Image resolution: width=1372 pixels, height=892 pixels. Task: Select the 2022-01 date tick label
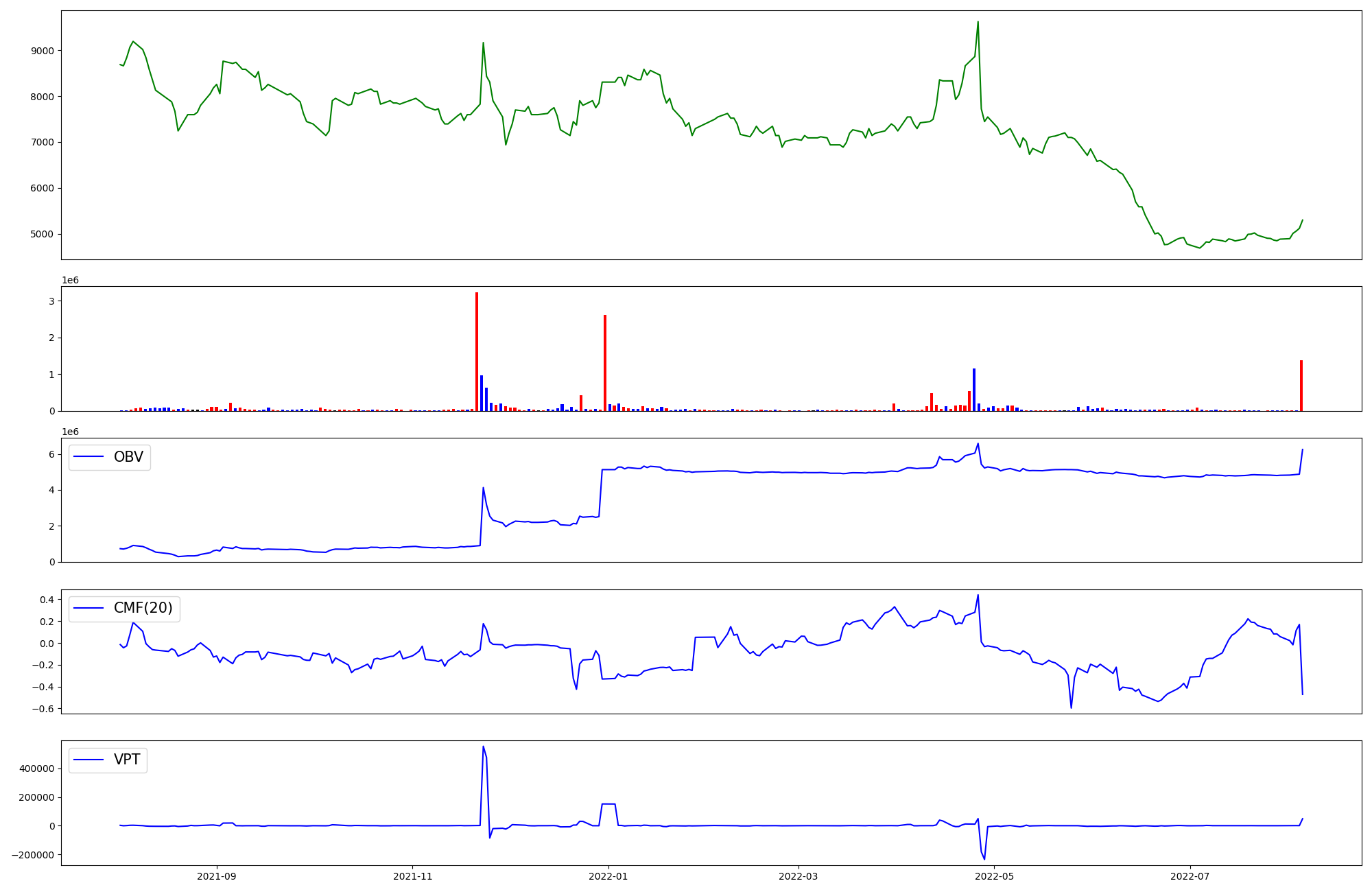pos(608,876)
